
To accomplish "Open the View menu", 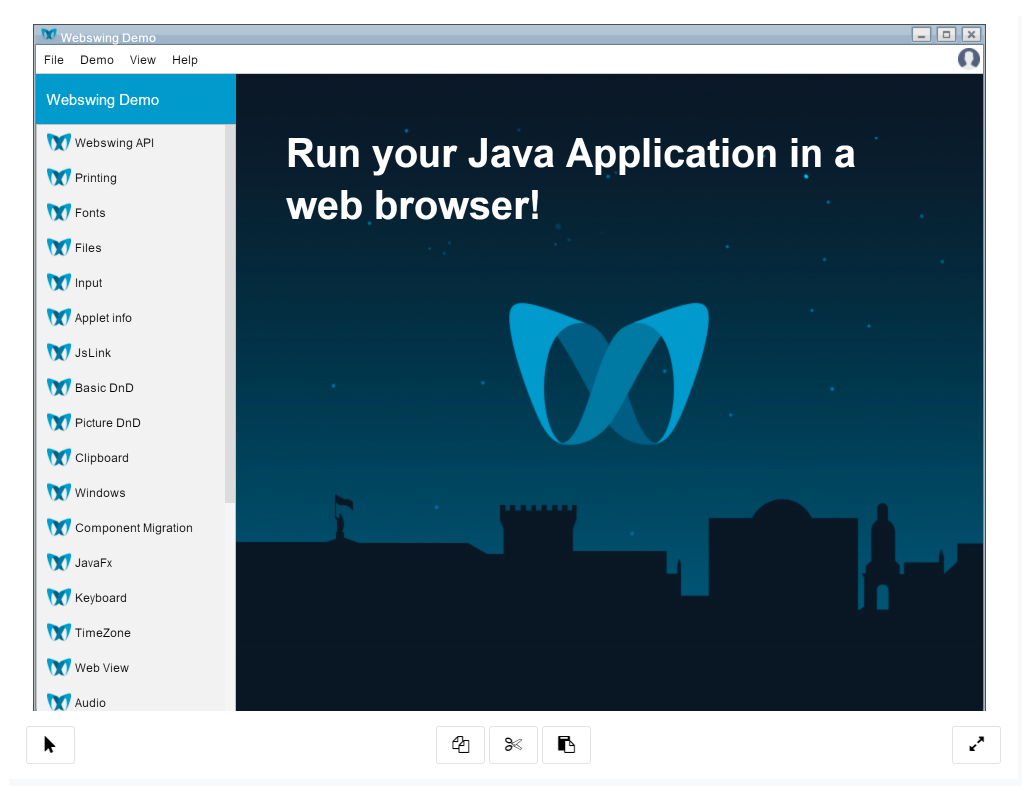I will click(142, 60).
